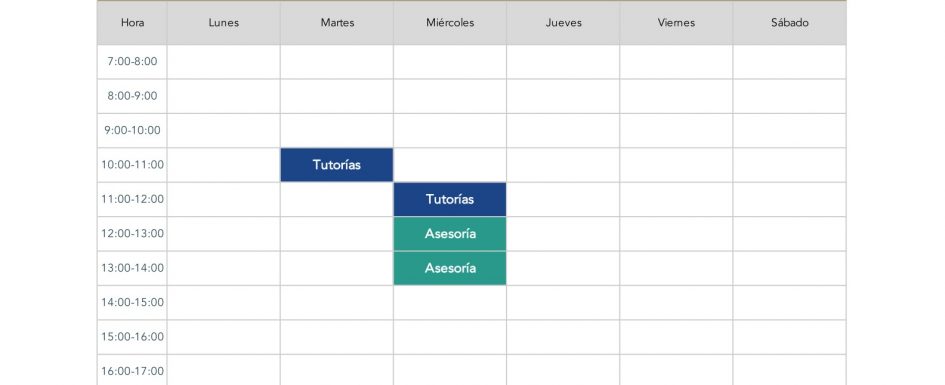This screenshot has width=945, height=385.
Task: Open the Asesoría block at 12:00-13:00
Action: [x=450, y=234]
